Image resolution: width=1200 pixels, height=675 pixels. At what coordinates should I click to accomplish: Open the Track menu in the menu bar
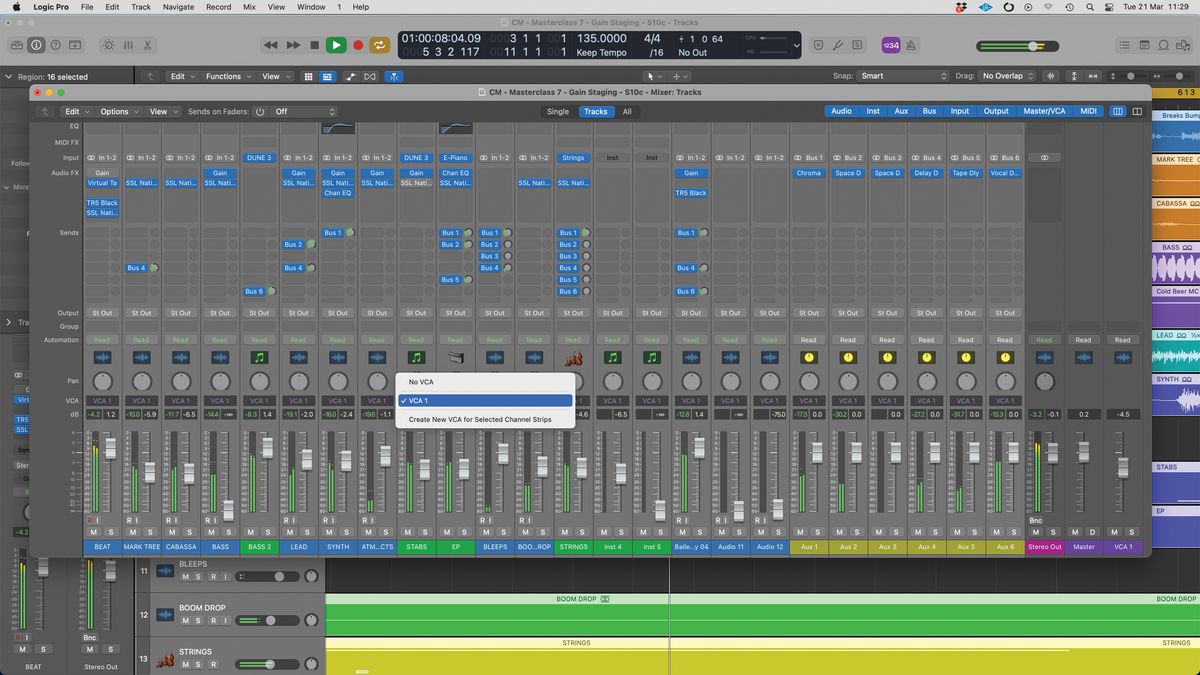pyautogui.click(x=140, y=7)
